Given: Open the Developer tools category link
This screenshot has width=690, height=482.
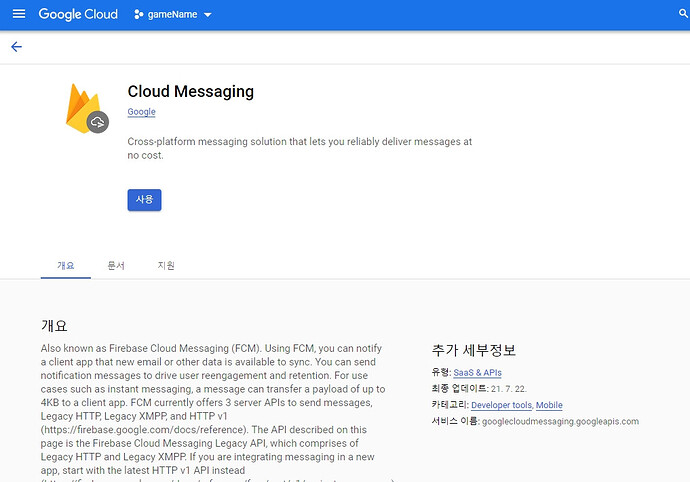Looking at the screenshot, I should click(x=502, y=405).
